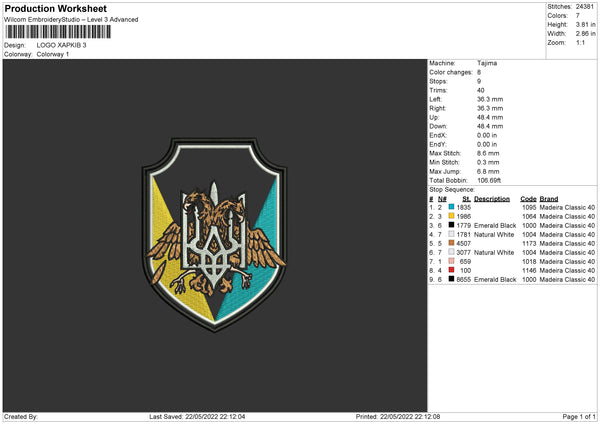Click the Height value '3.81 in'
Screen dimensions: 600x424
585,24
